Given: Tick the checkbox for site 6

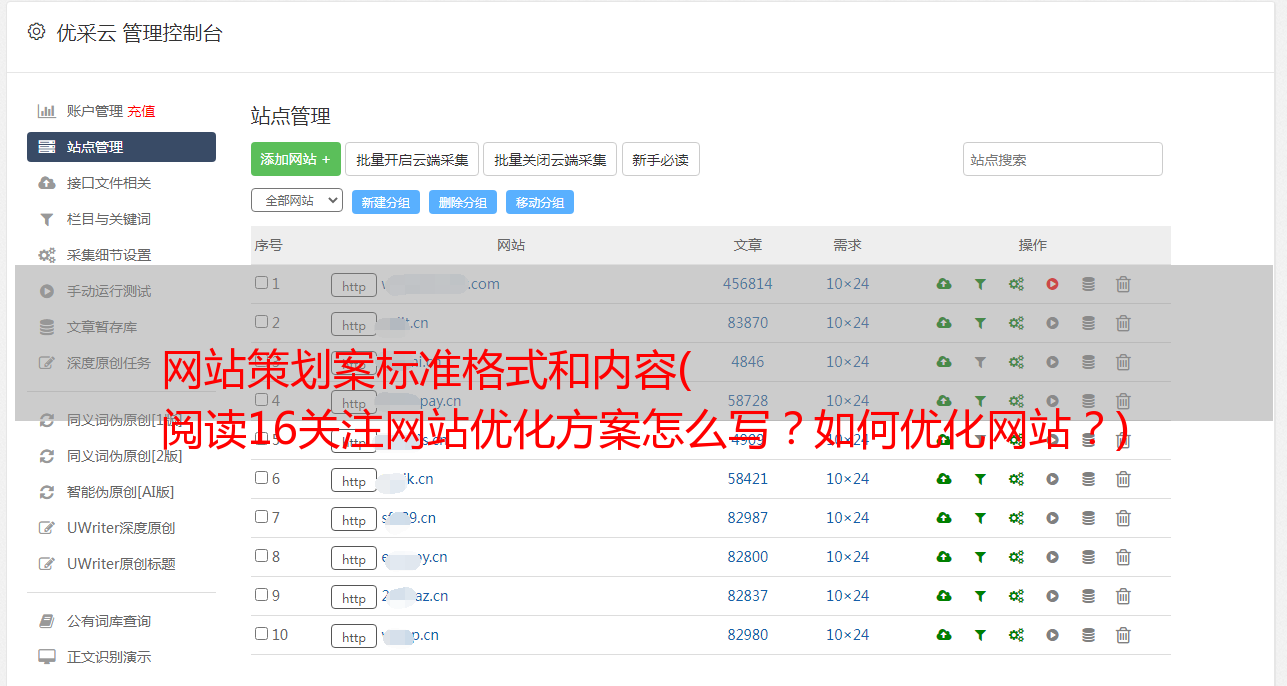Looking at the screenshot, I should point(261,478).
